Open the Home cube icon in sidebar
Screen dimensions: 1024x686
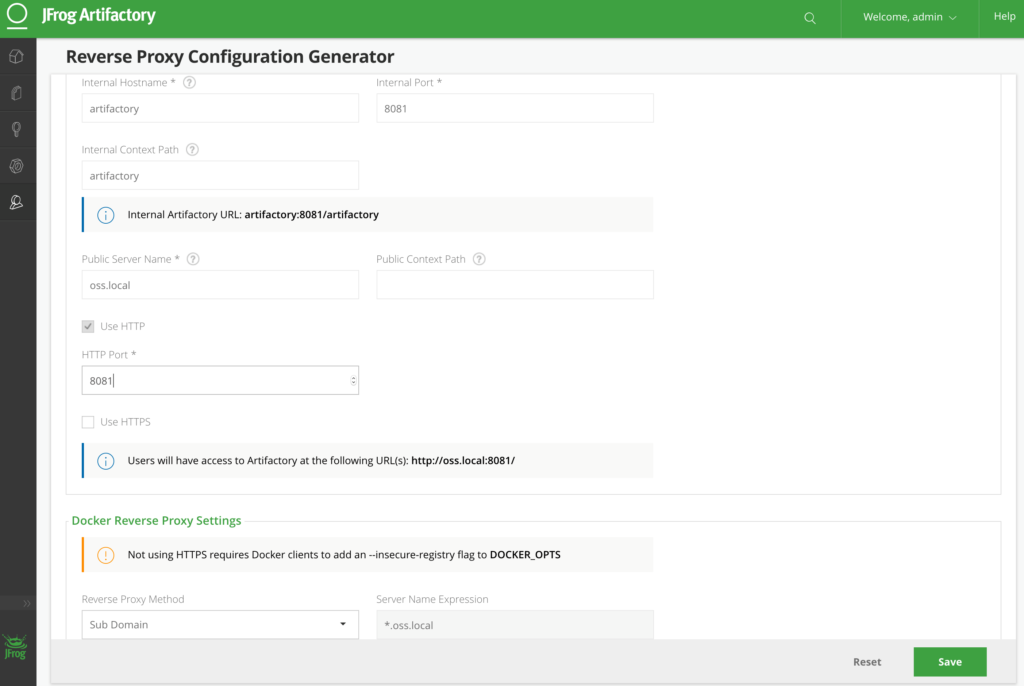pyautogui.click(x=17, y=57)
